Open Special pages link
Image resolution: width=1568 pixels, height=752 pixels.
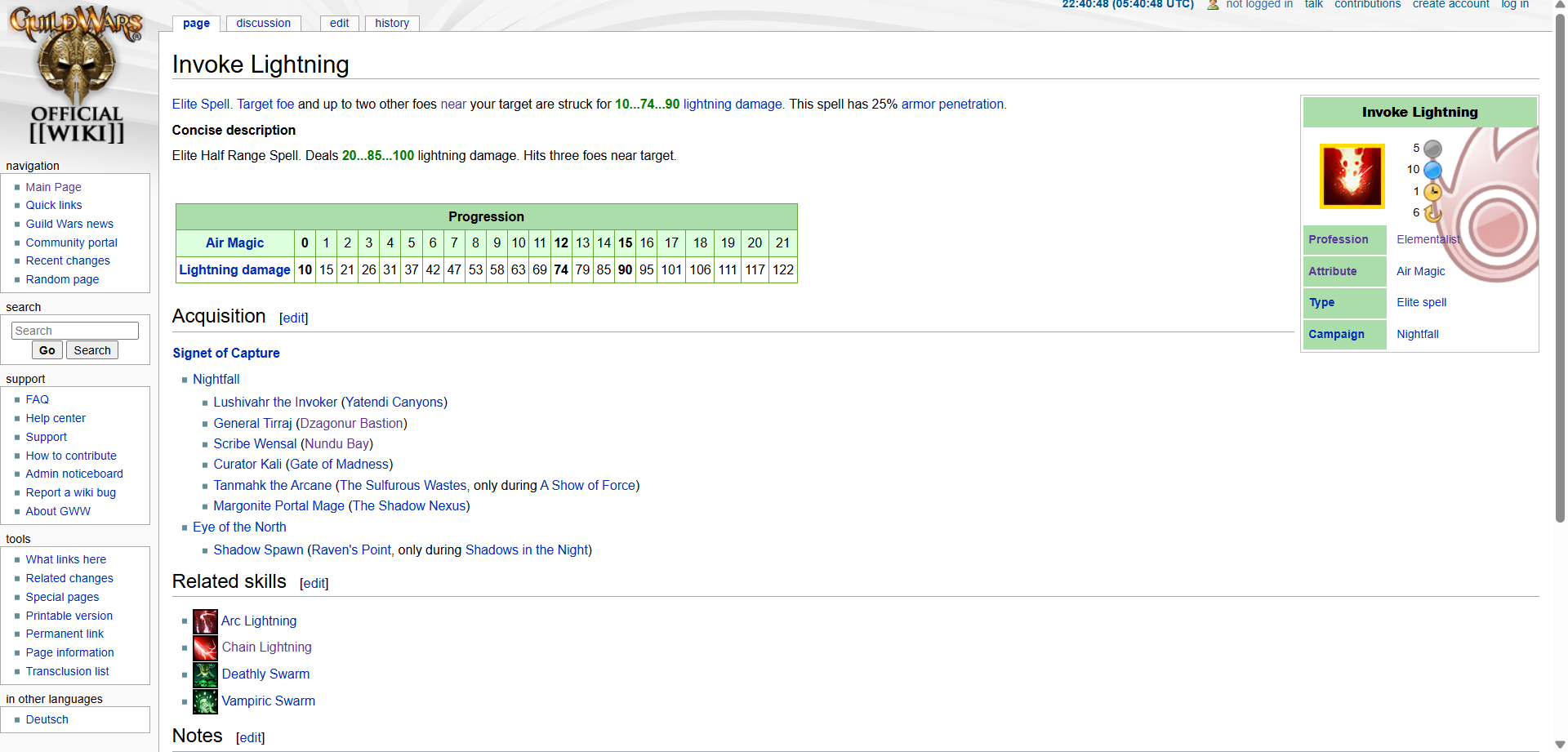click(x=62, y=597)
